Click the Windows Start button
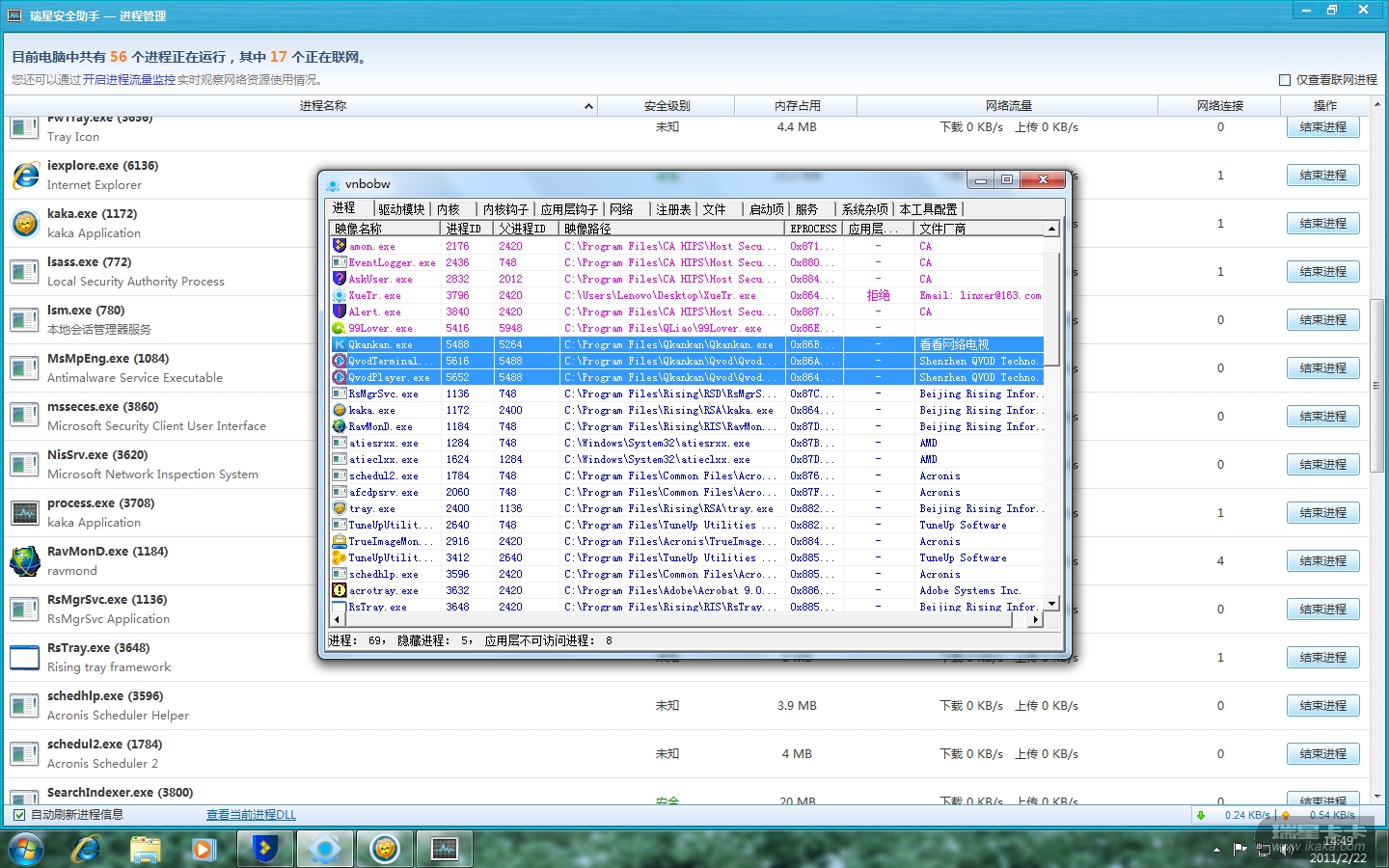The width and height of the screenshot is (1389, 868). click(x=26, y=849)
